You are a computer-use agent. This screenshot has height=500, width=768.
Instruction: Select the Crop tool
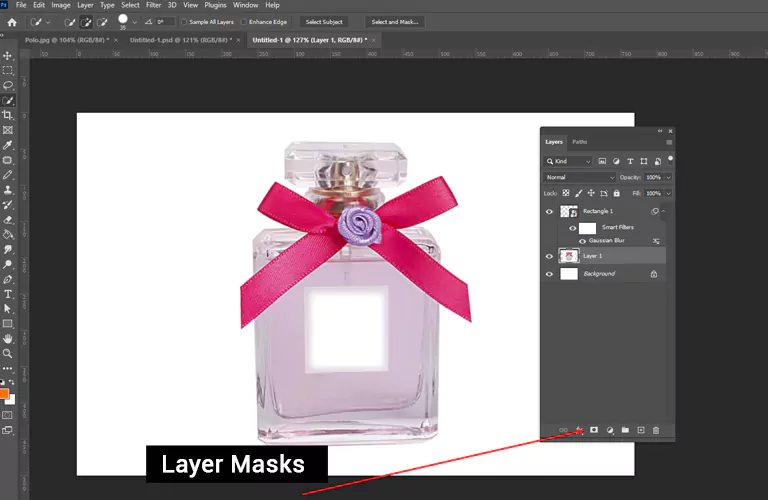click(7, 115)
